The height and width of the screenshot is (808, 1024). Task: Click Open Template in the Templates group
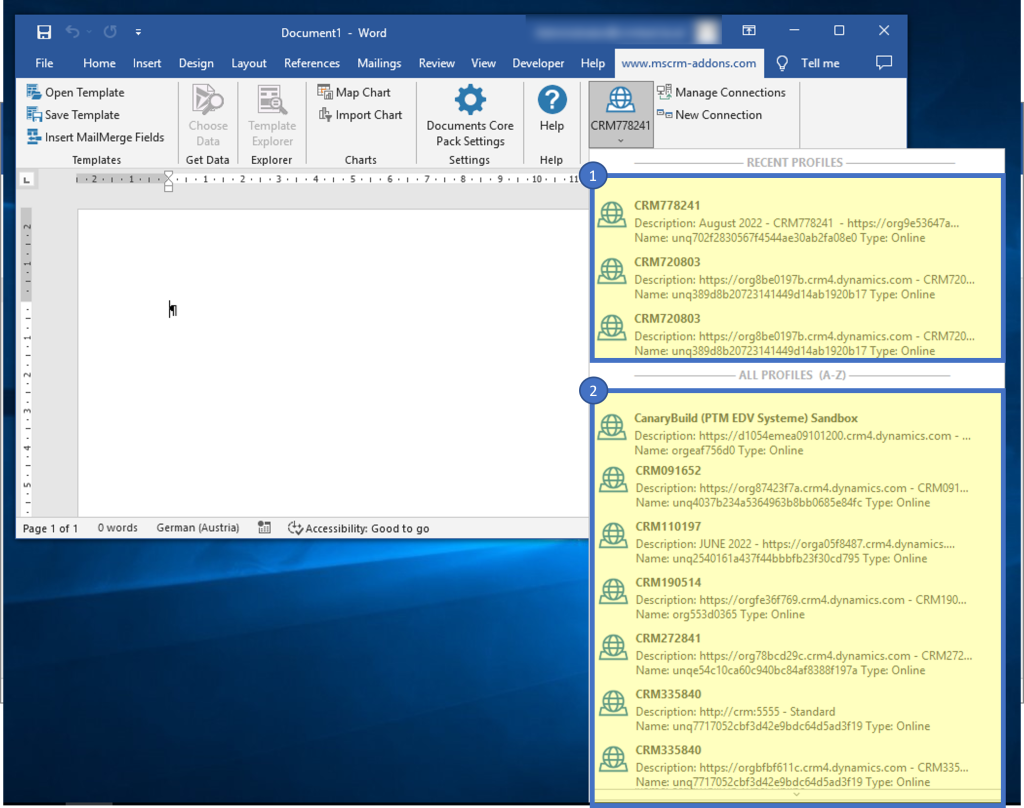[x=75, y=92]
